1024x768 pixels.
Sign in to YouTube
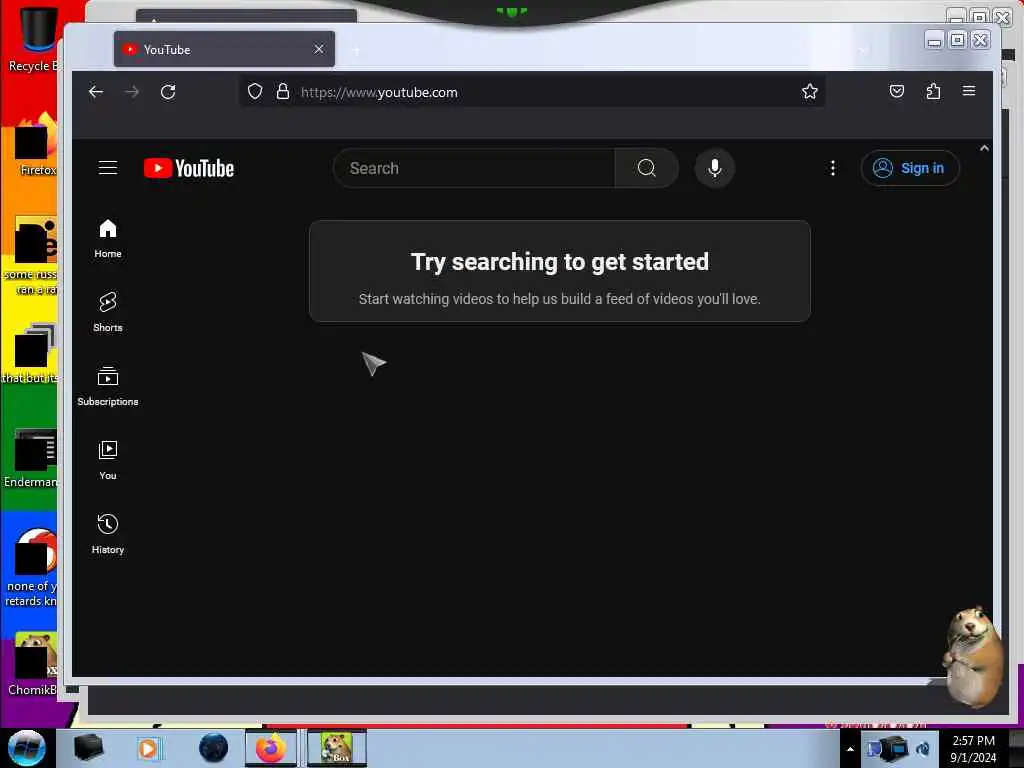[909, 168]
